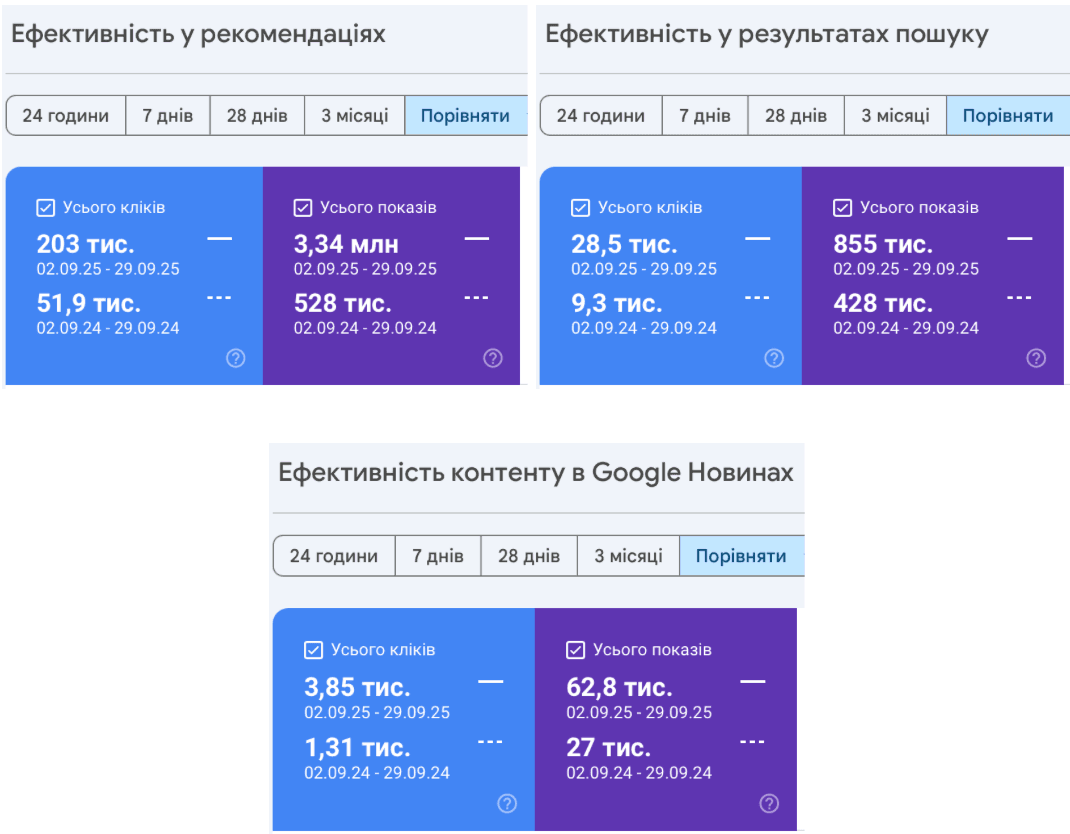Screen dimensions: 1070x834
Task: Toggle 'Усього кліків' checkbox in Google News panel
Action: 313,650
